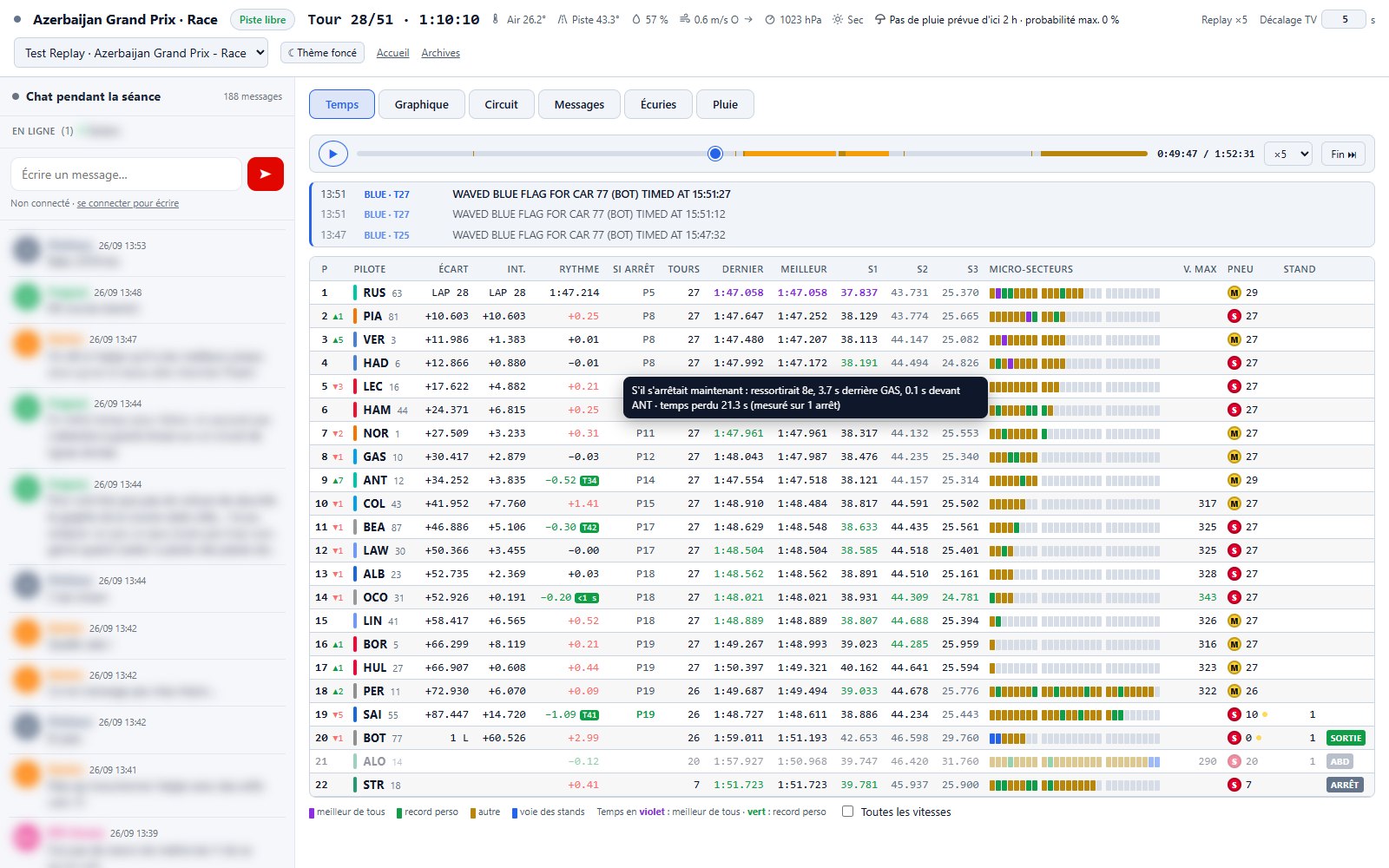This screenshot has width=1389, height=868.
Task: Focus the 'Écrire un message...' chat field
Action: click(x=126, y=174)
